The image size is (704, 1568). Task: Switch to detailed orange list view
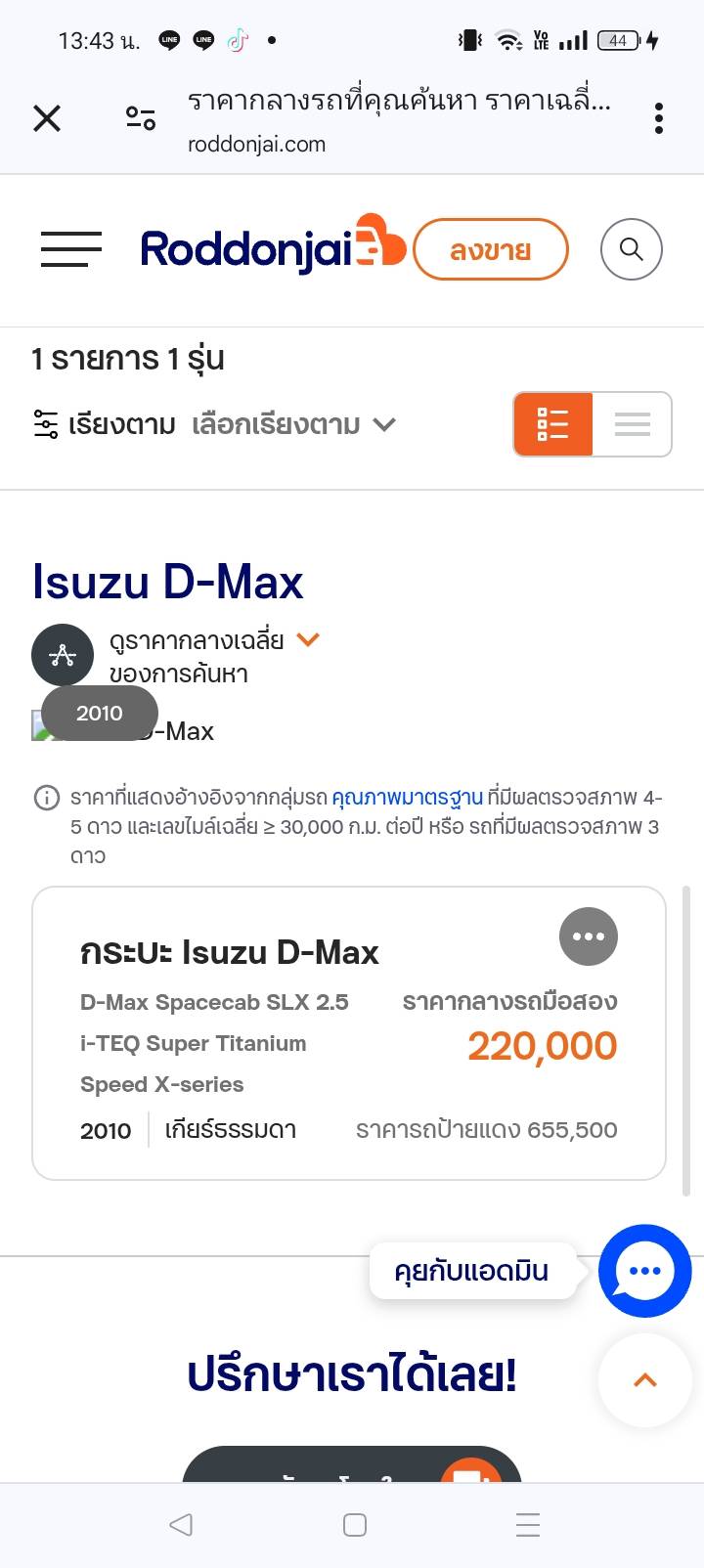click(x=553, y=424)
